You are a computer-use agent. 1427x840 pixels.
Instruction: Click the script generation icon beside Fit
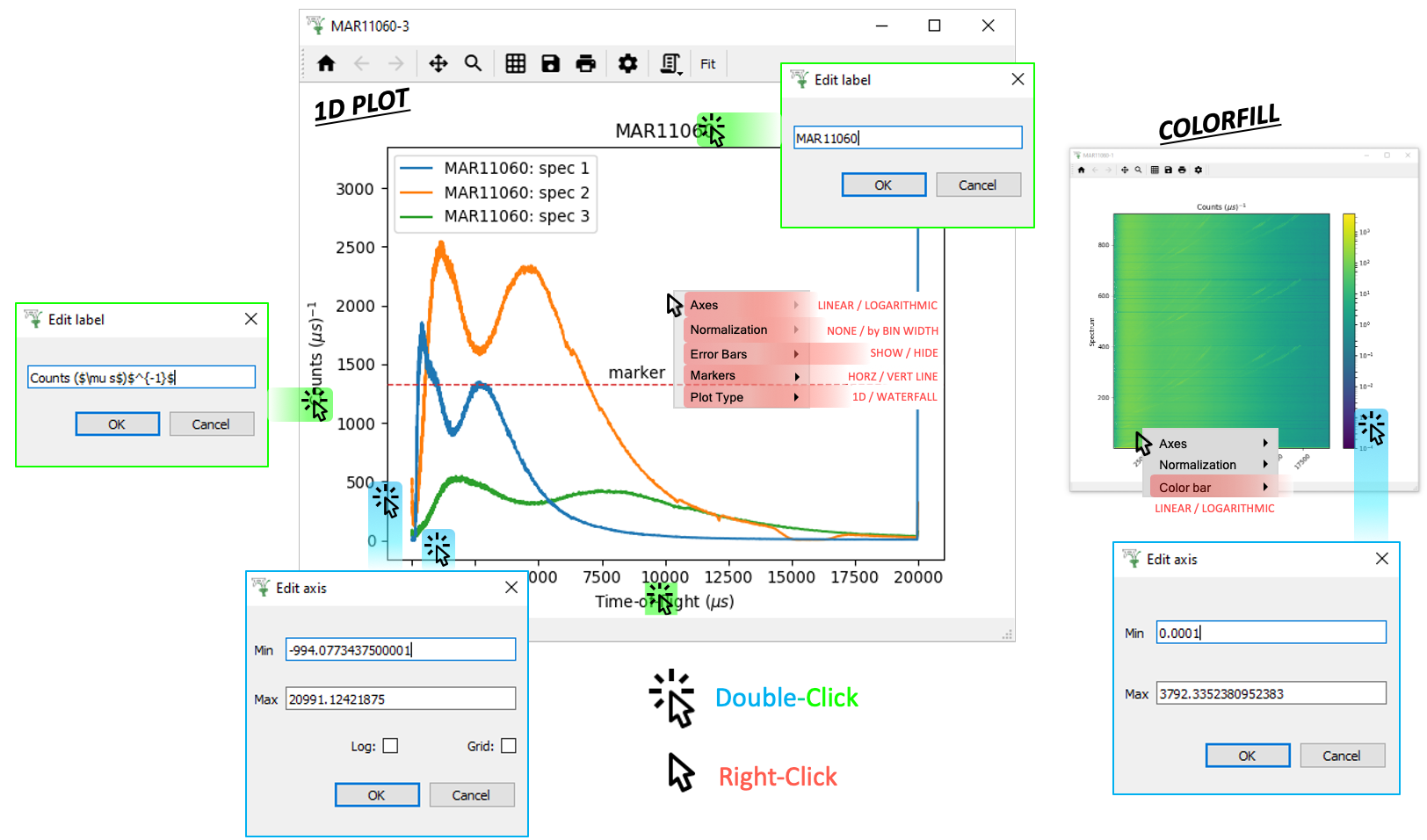(671, 63)
